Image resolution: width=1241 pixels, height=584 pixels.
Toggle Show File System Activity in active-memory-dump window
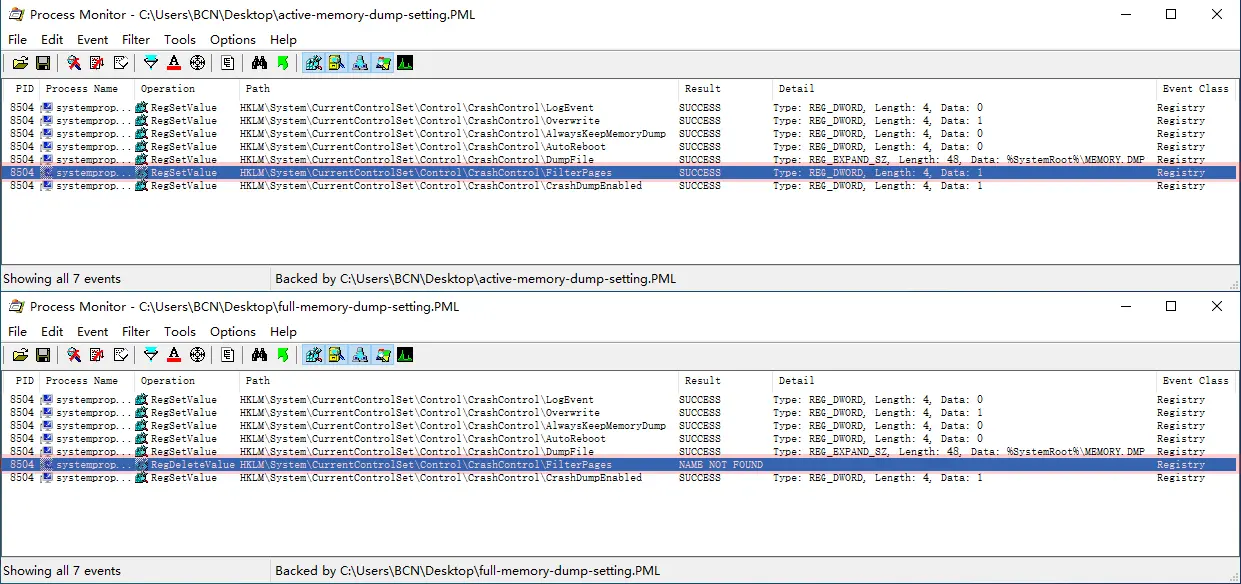[337, 63]
